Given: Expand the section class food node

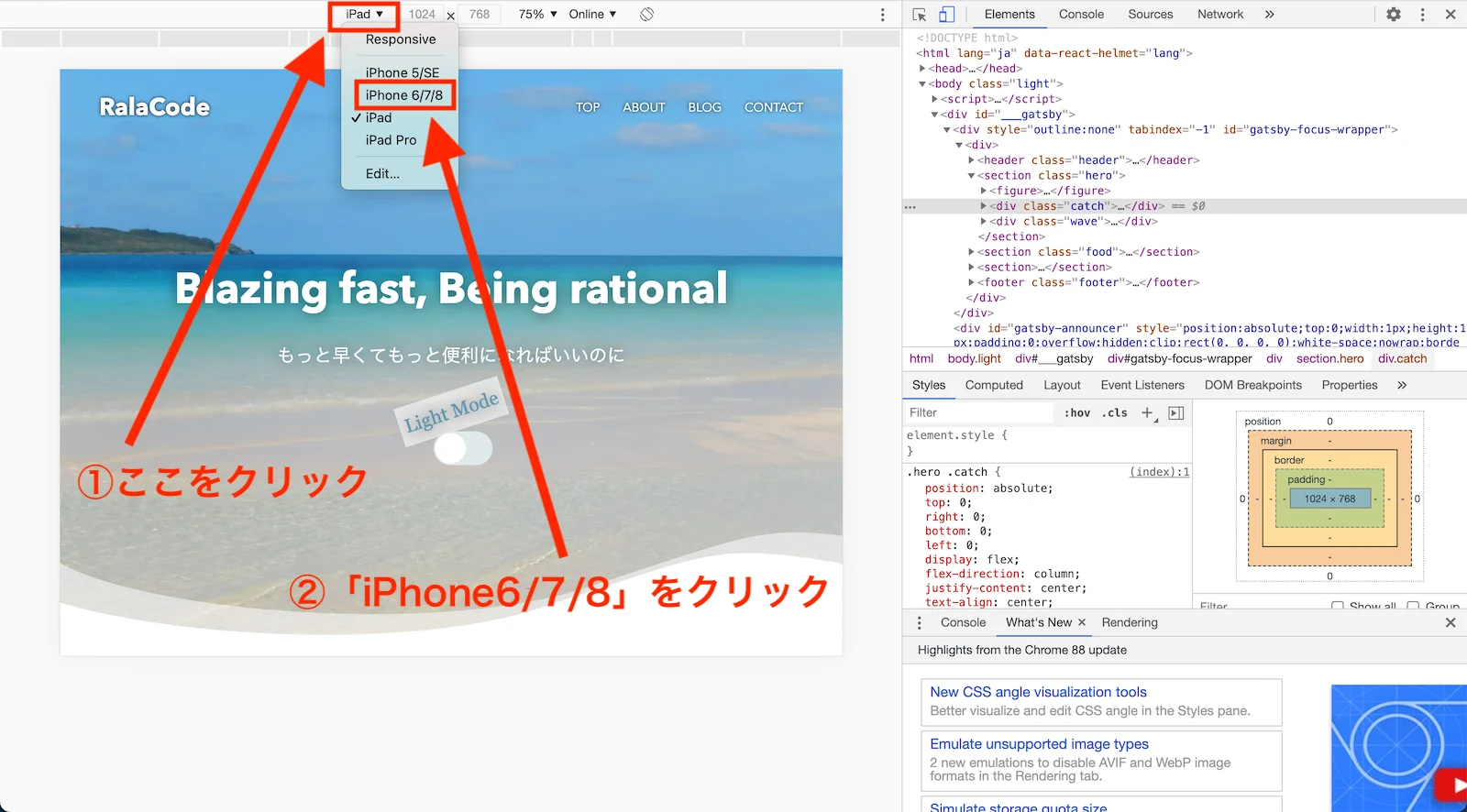Looking at the screenshot, I should pyautogui.click(x=972, y=252).
